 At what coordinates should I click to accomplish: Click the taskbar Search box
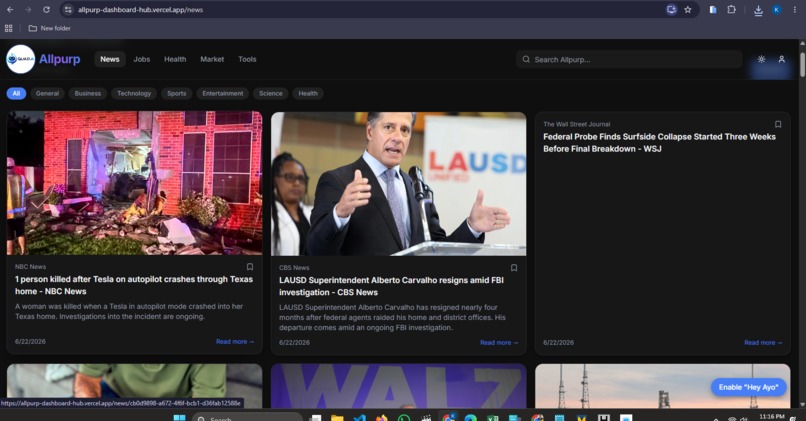tap(247, 417)
